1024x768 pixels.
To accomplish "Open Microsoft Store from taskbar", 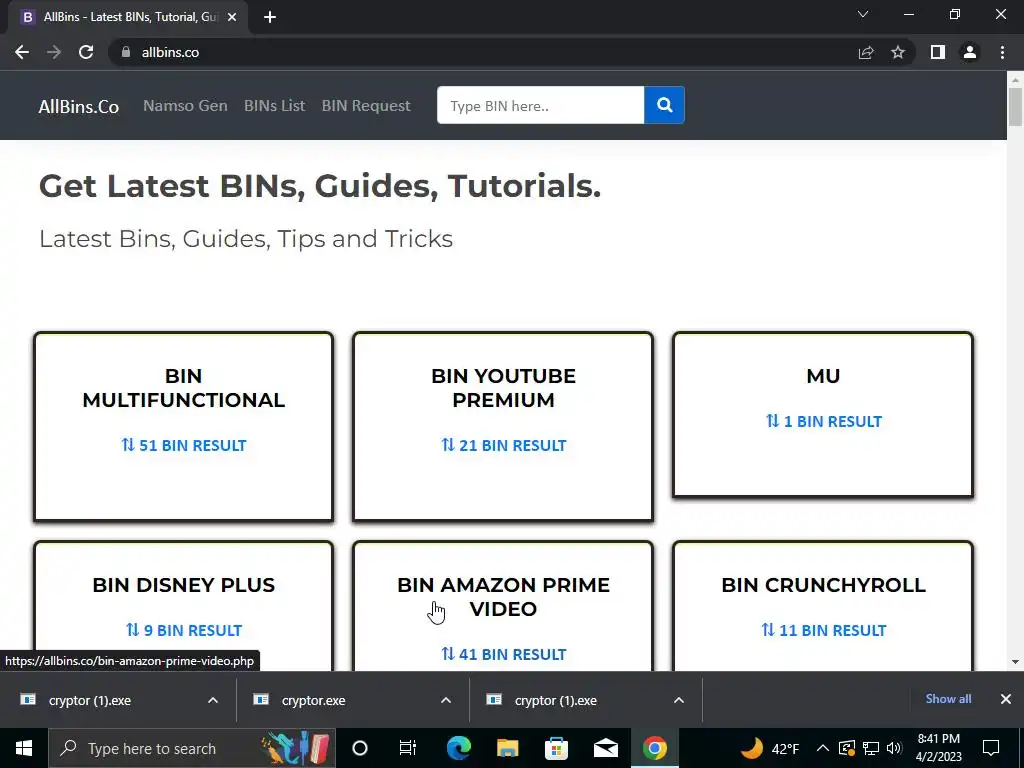I will point(556,748).
